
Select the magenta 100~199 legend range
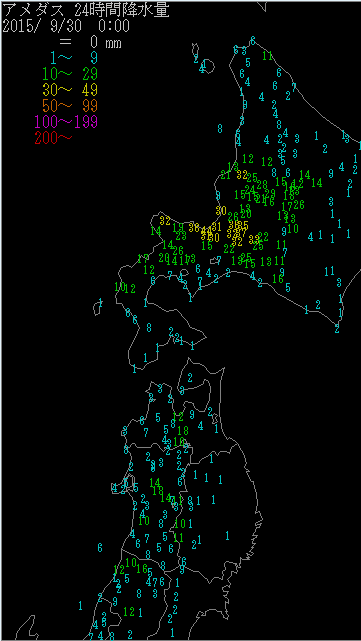click(66, 121)
